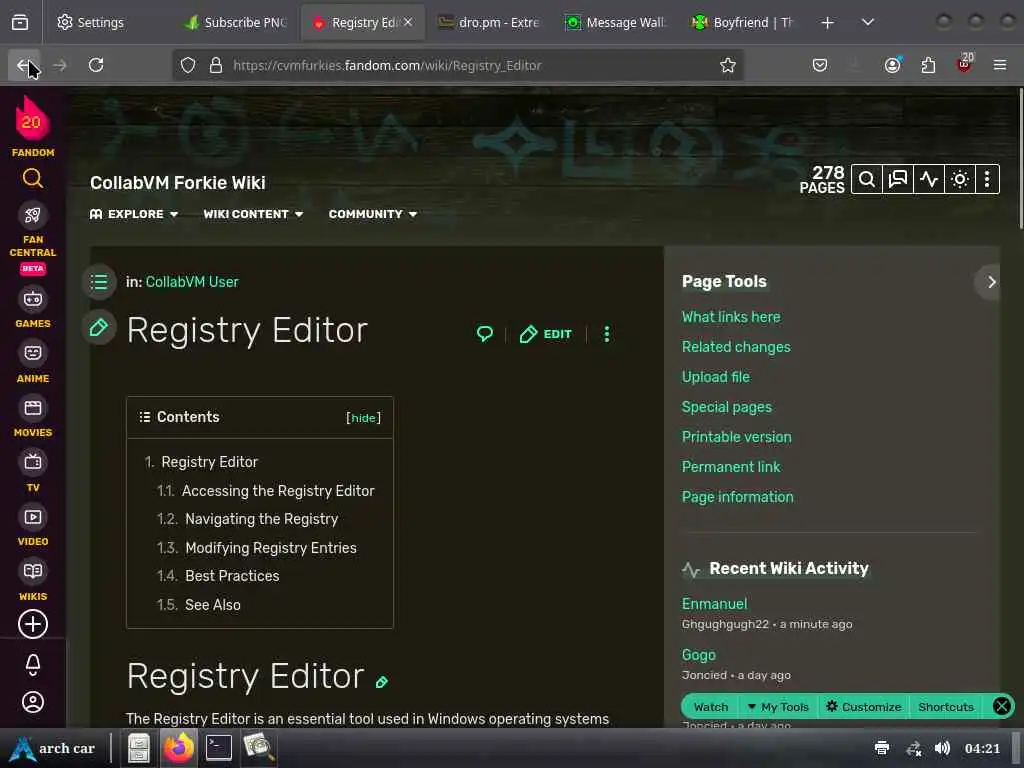Viewport: 1024px width, 768px height.
Task: Open Special pages link
Action: coord(727,408)
